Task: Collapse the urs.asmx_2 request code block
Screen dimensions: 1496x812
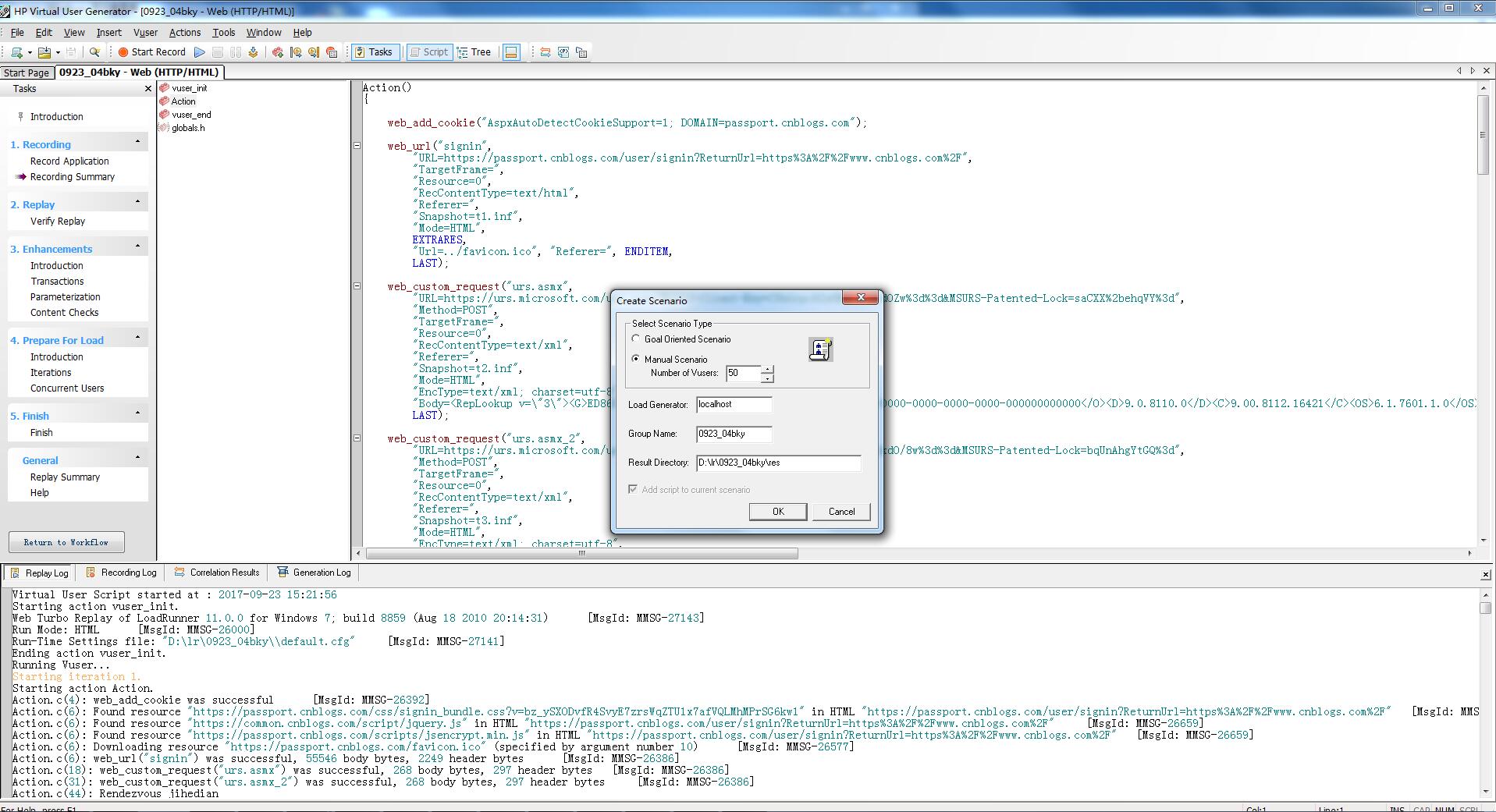Action: tap(357, 438)
